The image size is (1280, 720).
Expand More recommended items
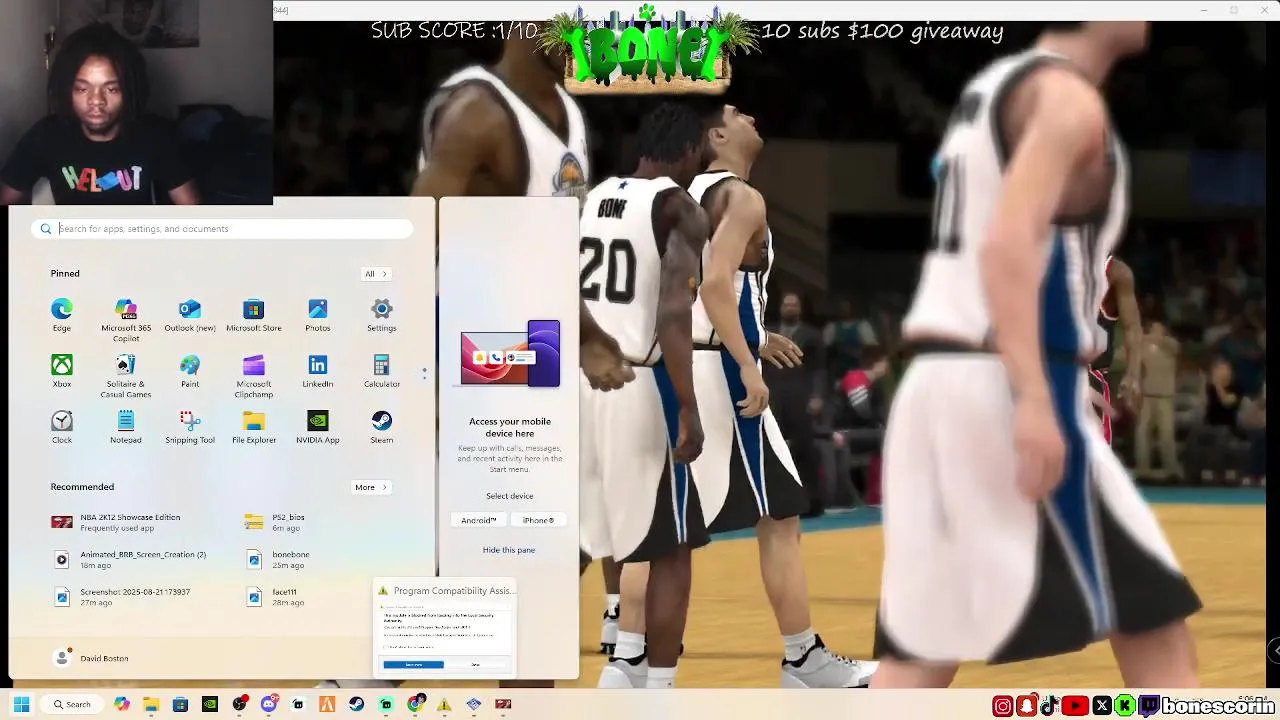pyautogui.click(x=371, y=487)
